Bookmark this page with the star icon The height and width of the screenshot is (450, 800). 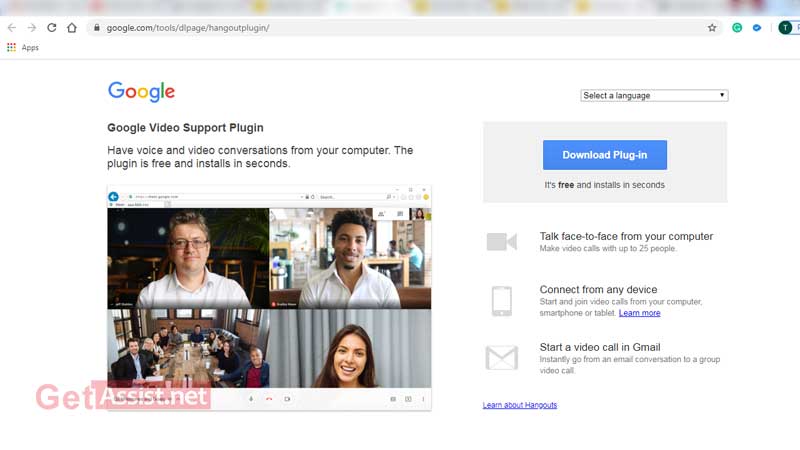pos(712,28)
